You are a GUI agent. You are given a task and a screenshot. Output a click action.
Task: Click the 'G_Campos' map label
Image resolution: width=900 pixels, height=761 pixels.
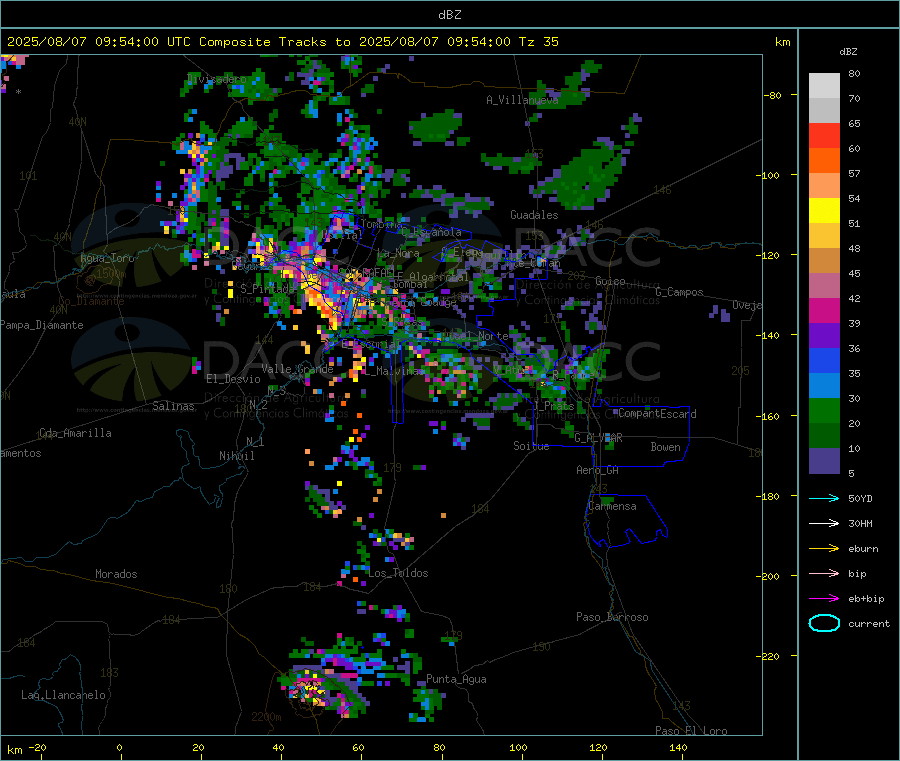[x=680, y=292]
